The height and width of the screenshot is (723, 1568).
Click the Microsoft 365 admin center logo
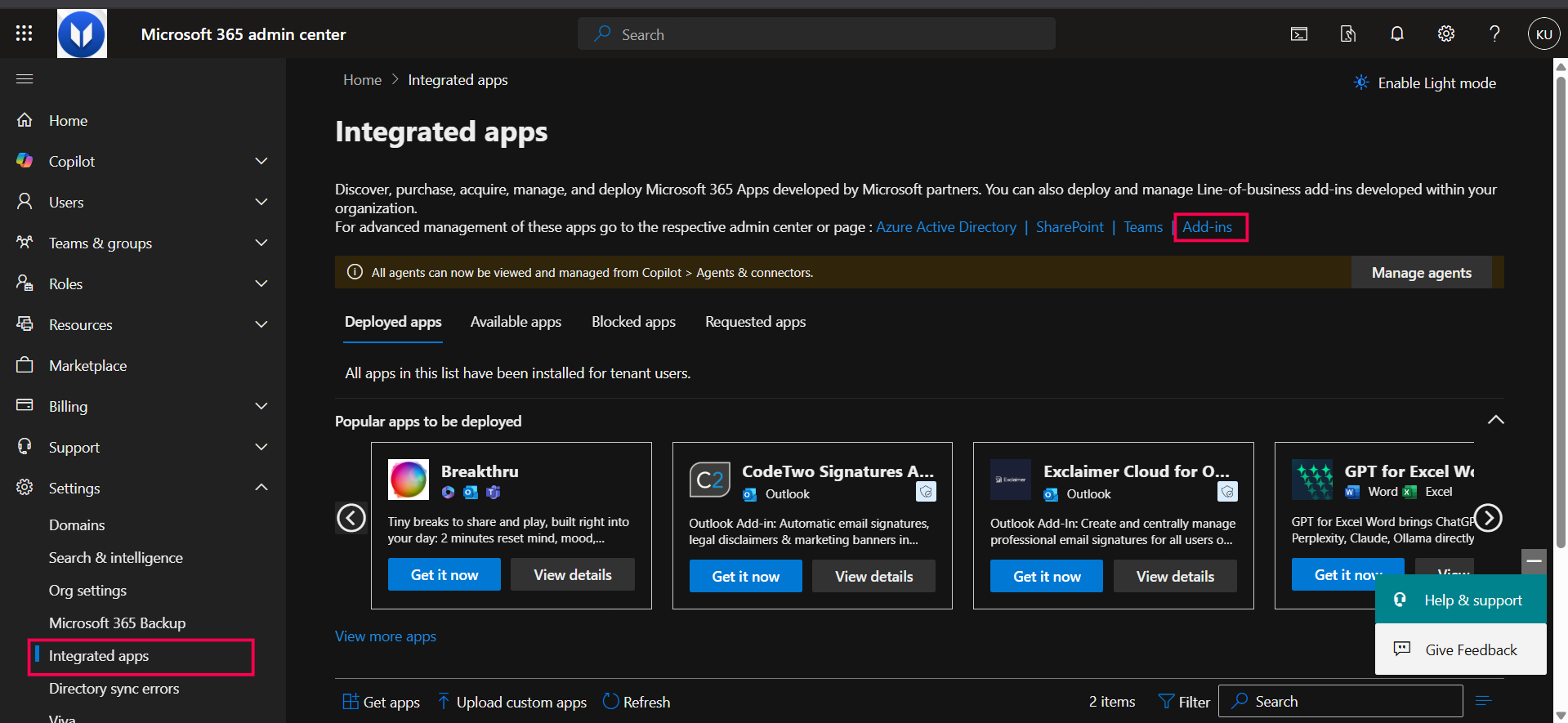tap(82, 33)
